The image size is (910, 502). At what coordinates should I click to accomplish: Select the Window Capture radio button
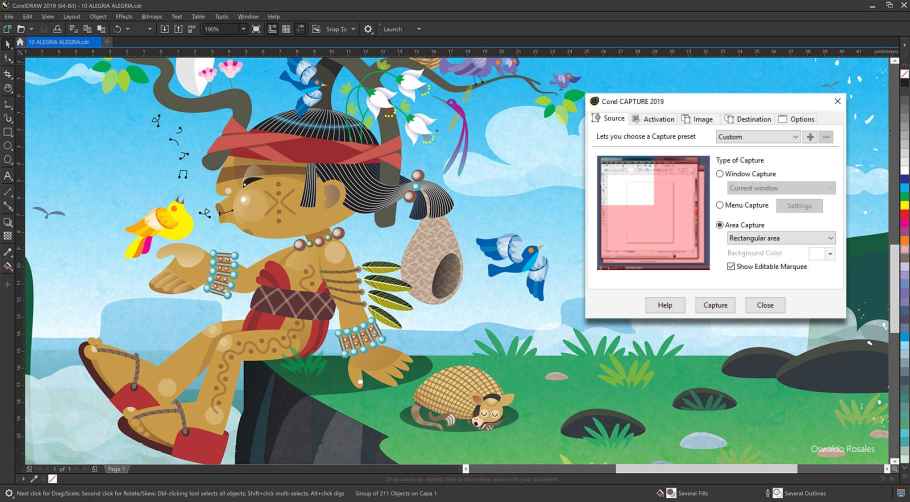coord(720,174)
